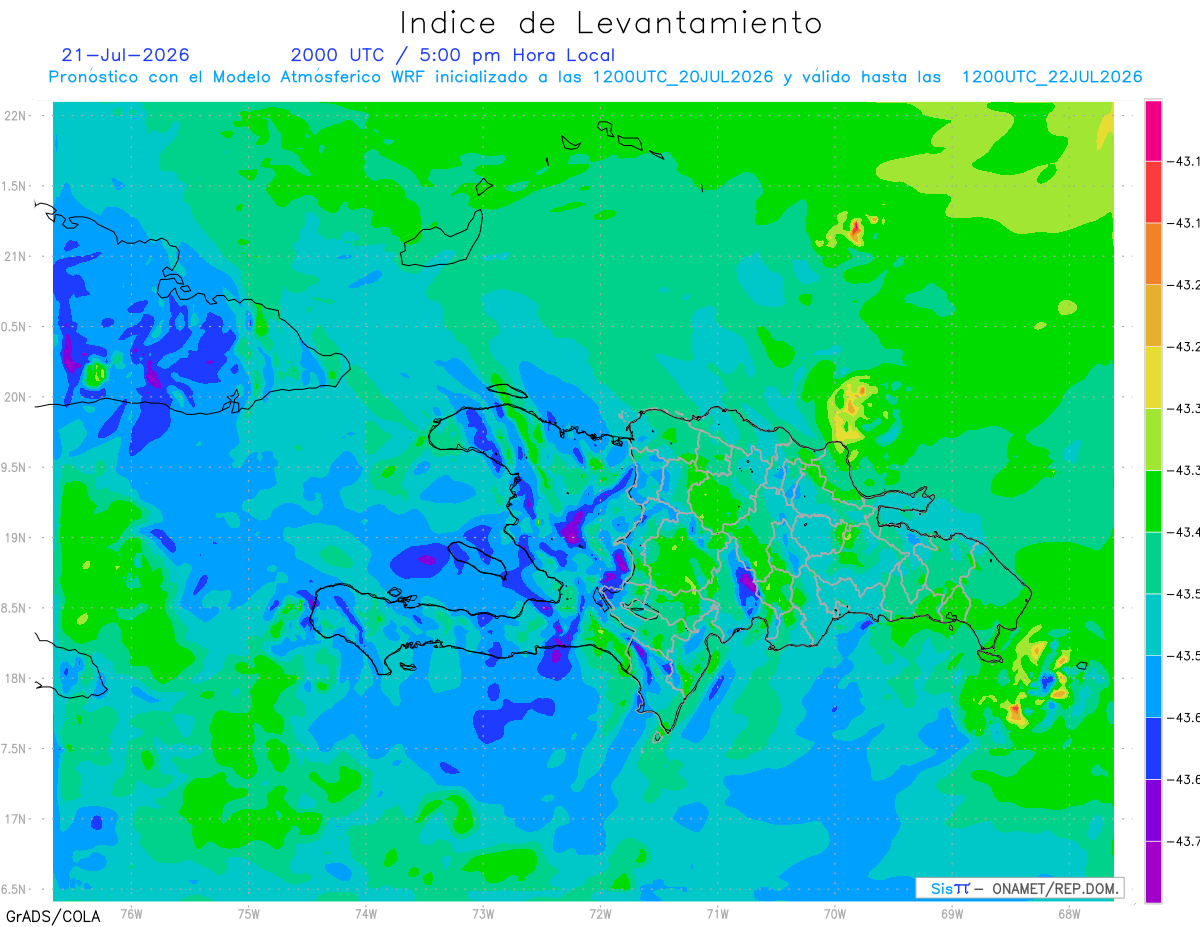Click the '17N' latitude label
1200x927 pixels.
tap(17, 819)
